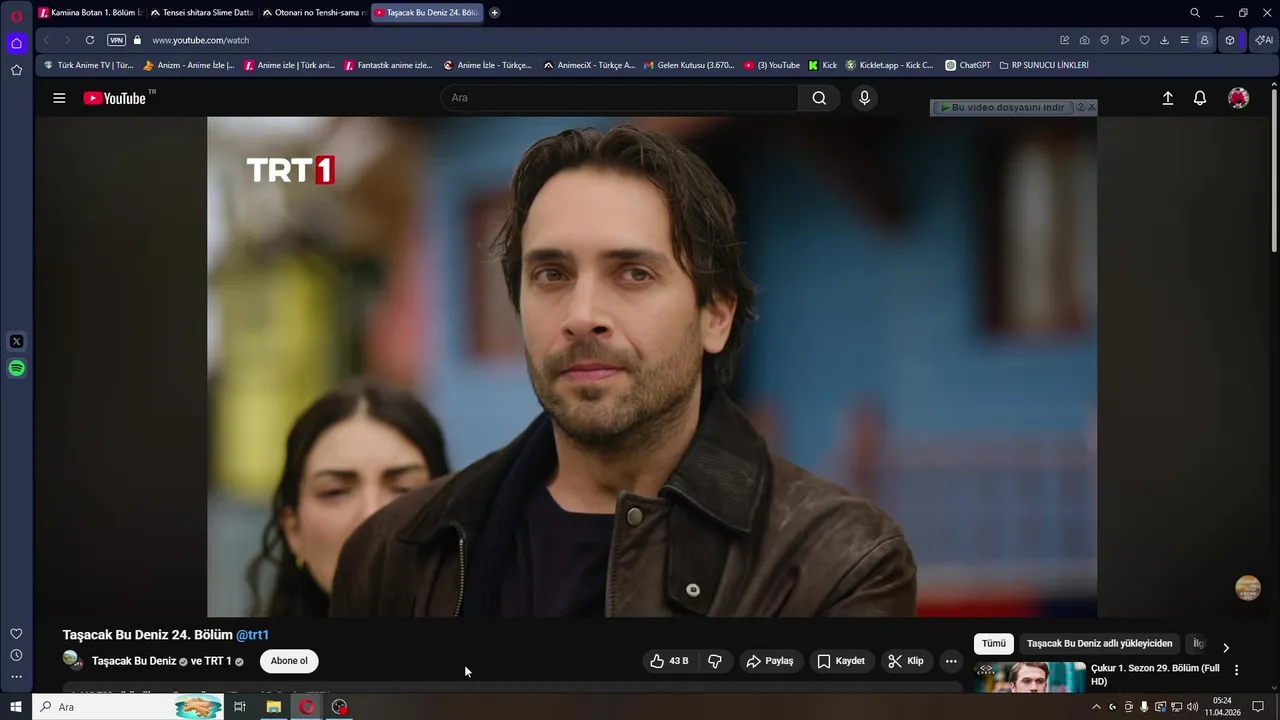Image resolution: width=1280 pixels, height=720 pixels.
Task: Create a clip with Klip button
Action: [906, 661]
